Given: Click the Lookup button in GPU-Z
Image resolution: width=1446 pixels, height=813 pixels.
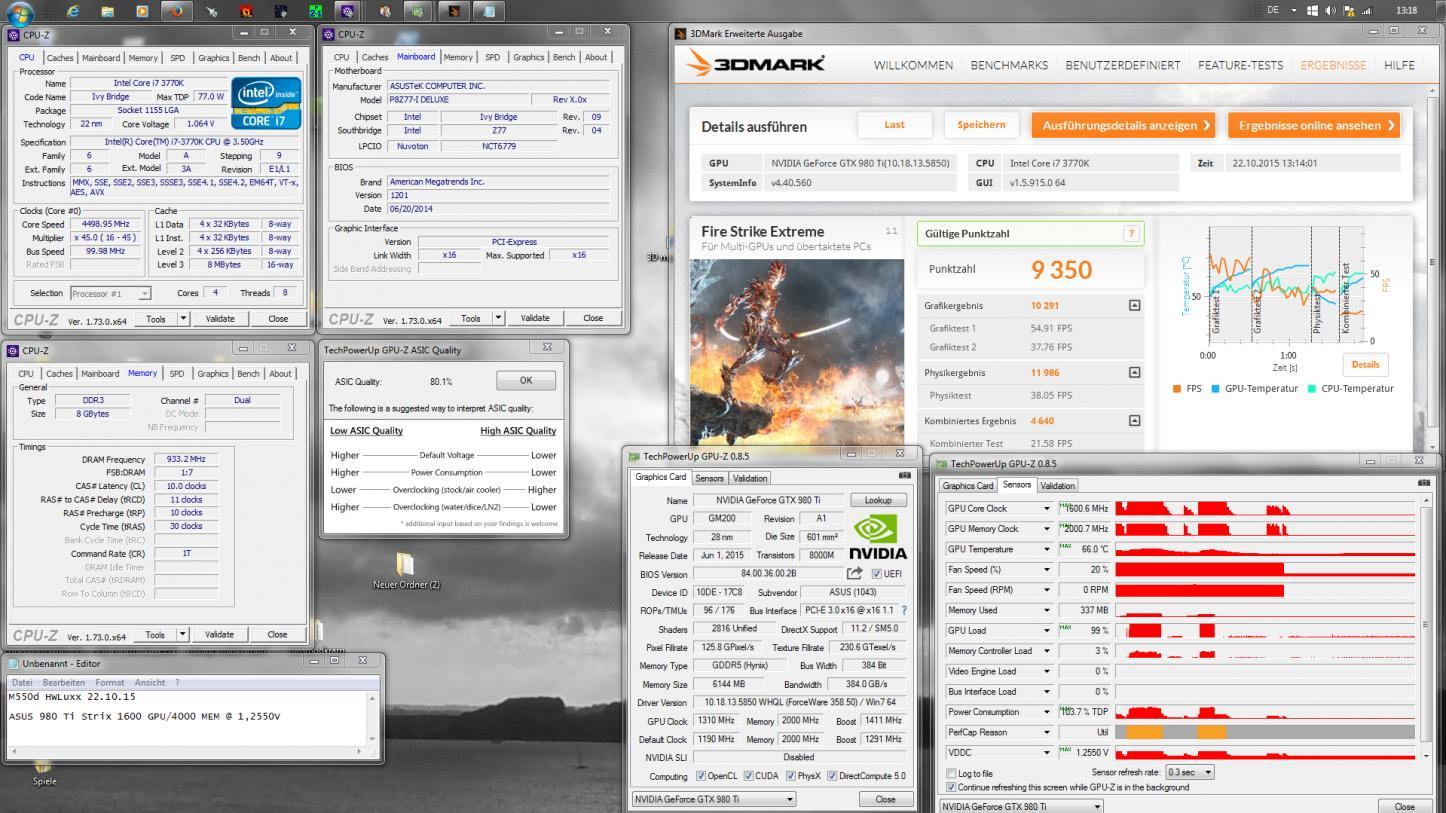Looking at the screenshot, I should [x=878, y=499].
